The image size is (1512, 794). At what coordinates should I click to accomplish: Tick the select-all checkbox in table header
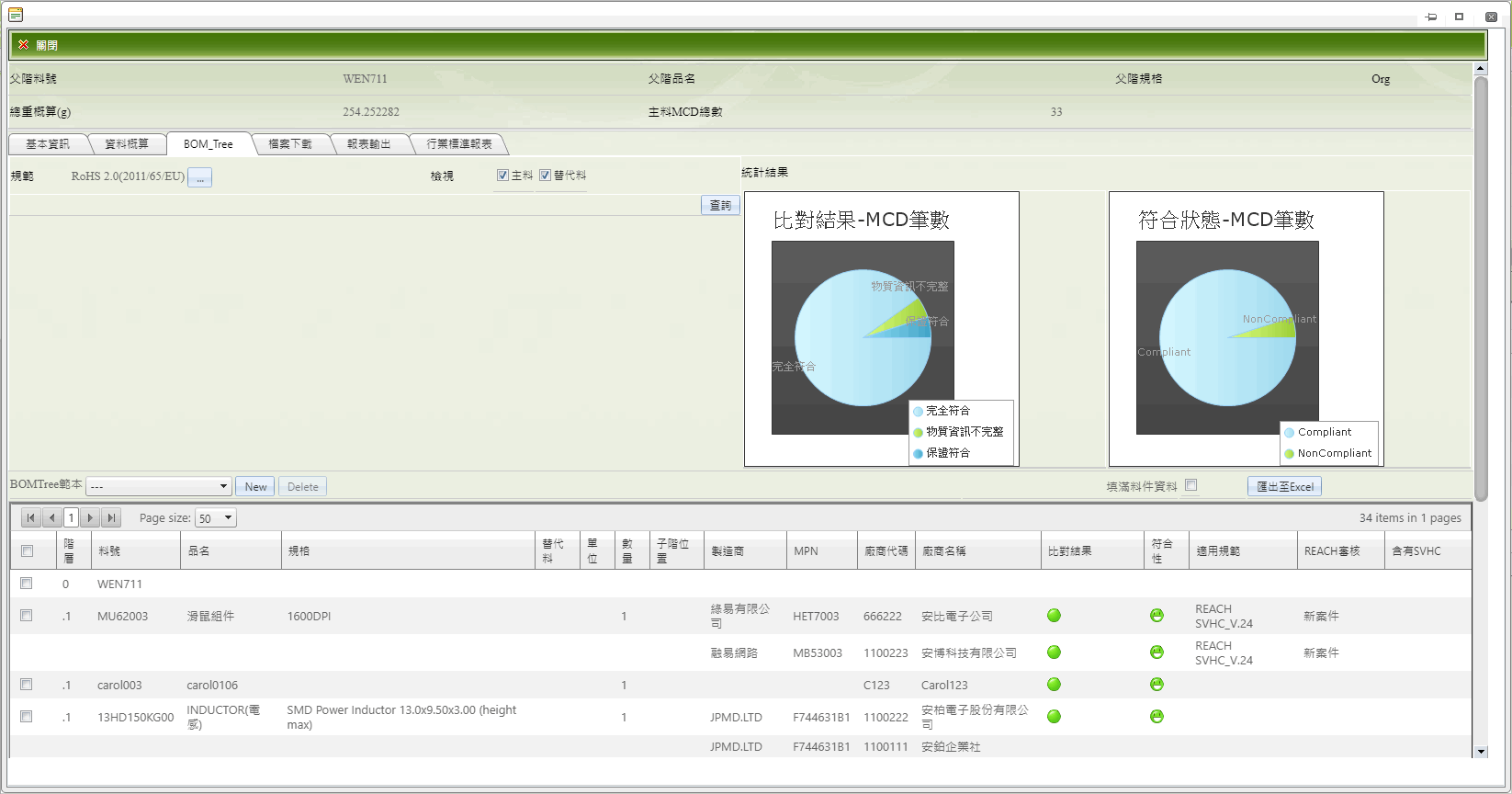27,551
